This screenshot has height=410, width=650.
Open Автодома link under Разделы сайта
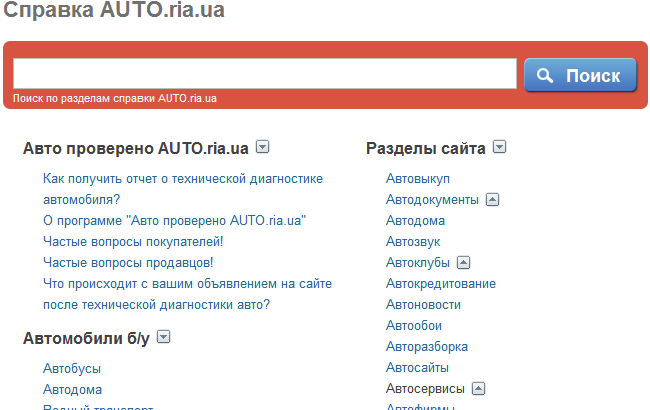coord(415,221)
